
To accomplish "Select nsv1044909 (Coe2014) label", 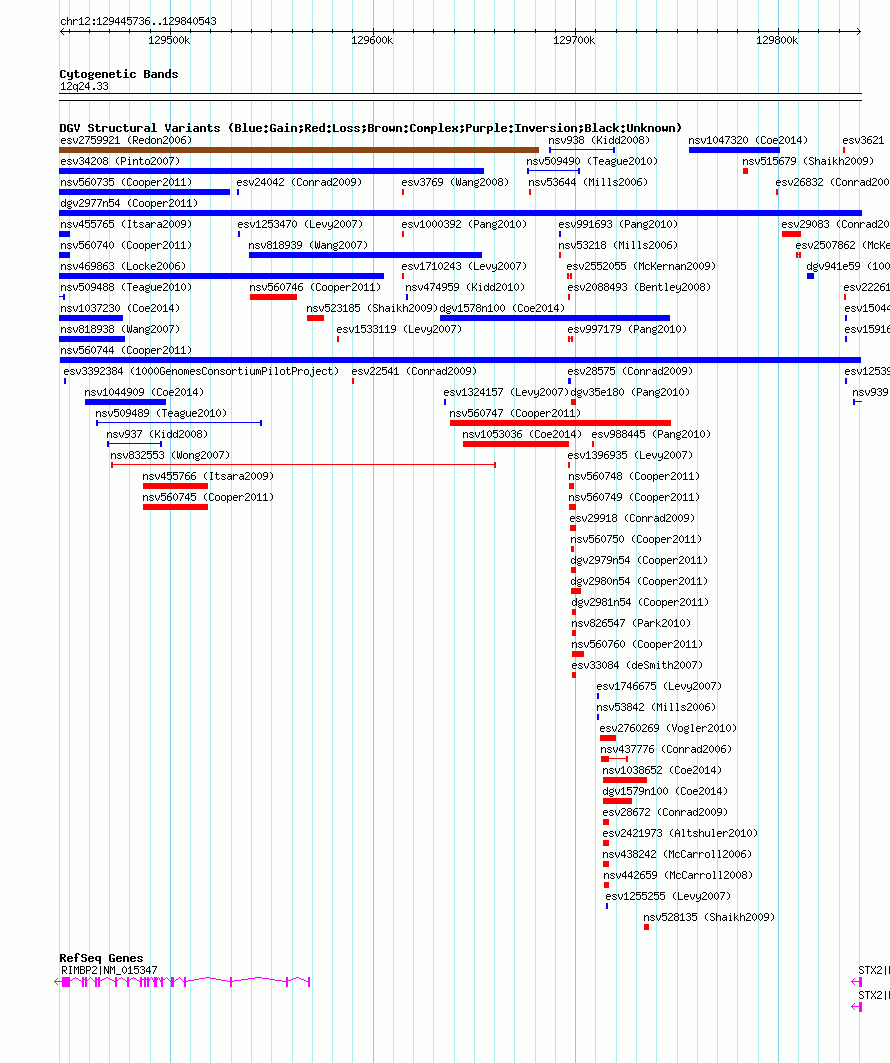I will 144,393.
